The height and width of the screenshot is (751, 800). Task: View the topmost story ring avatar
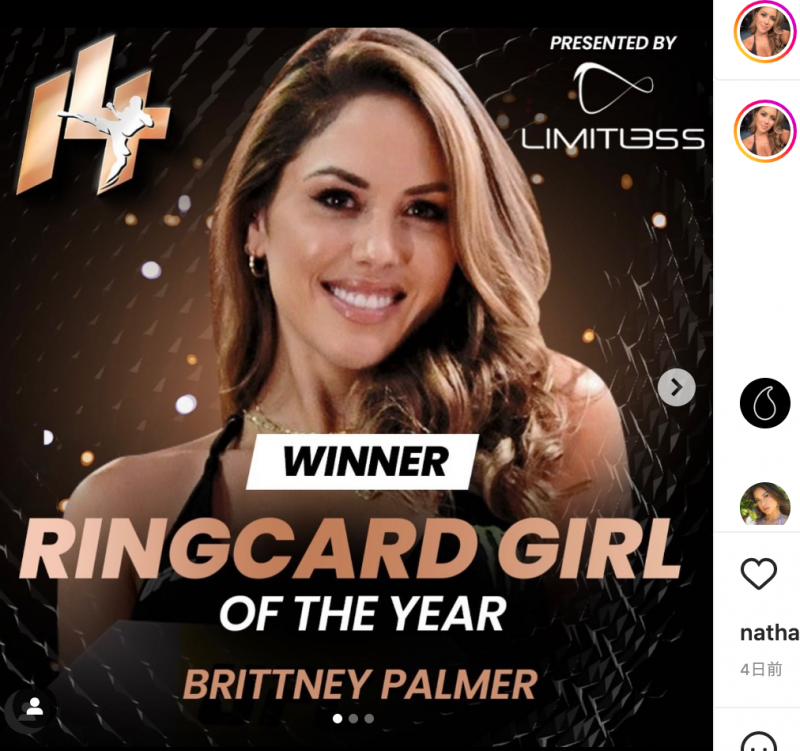[765, 31]
